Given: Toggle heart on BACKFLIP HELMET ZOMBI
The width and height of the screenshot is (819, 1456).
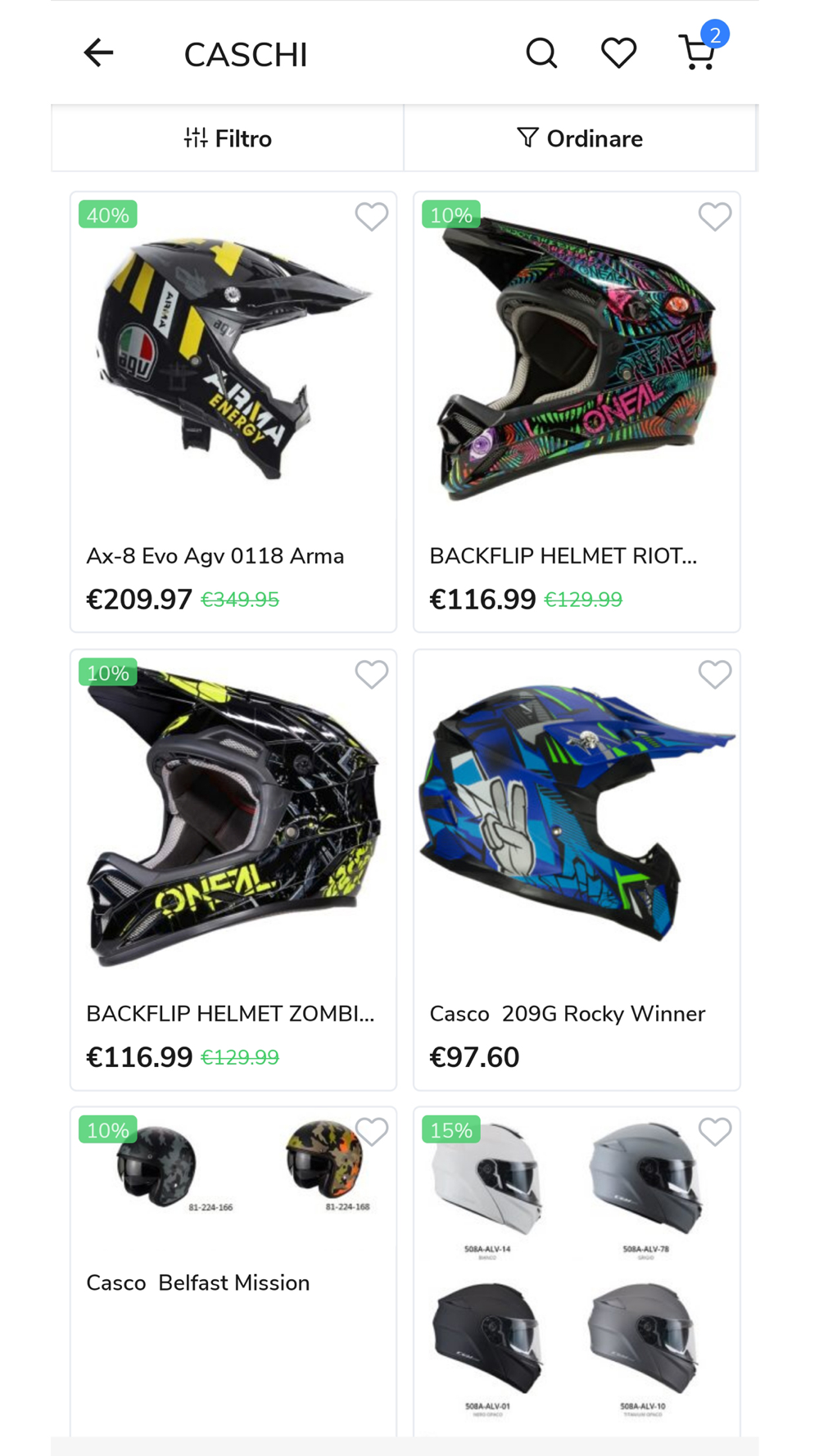Looking at the screenshot, I should (371, 675).
